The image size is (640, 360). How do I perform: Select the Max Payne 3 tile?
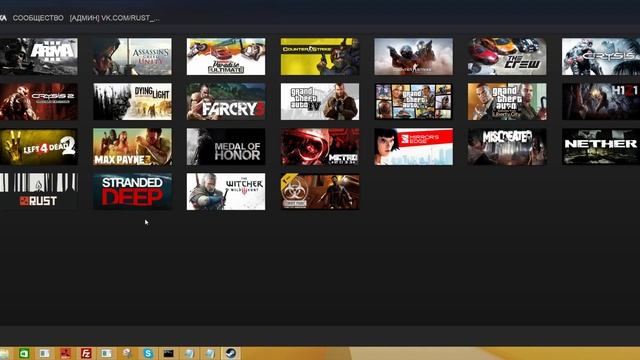[132, 147]
